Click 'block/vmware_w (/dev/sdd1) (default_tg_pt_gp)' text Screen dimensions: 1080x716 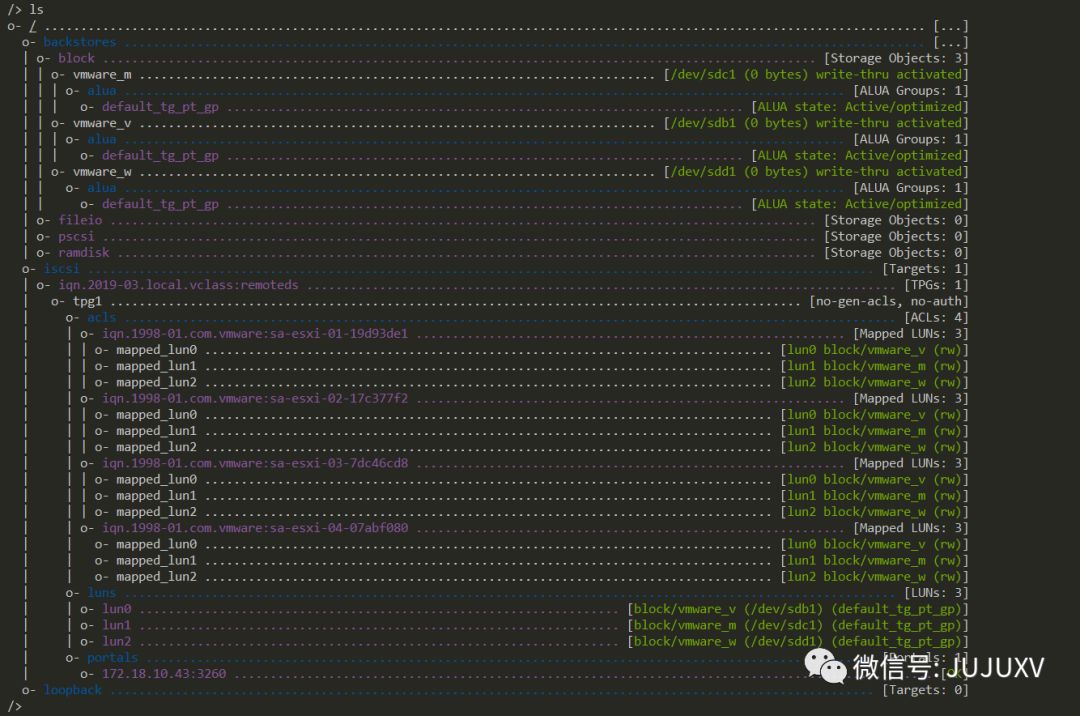coord(798,641)
